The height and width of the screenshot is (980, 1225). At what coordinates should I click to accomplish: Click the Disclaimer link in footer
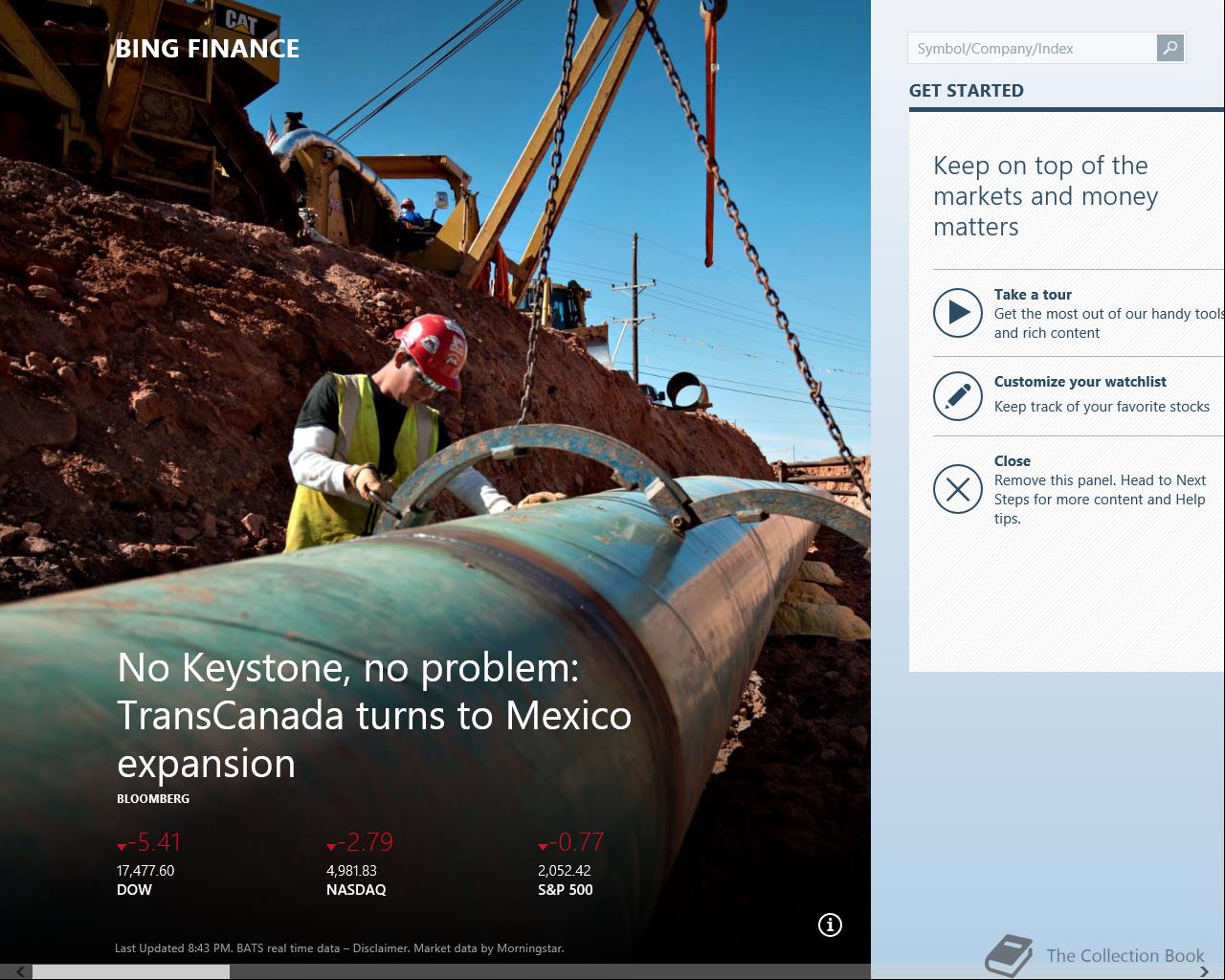(x=380, y=948)
